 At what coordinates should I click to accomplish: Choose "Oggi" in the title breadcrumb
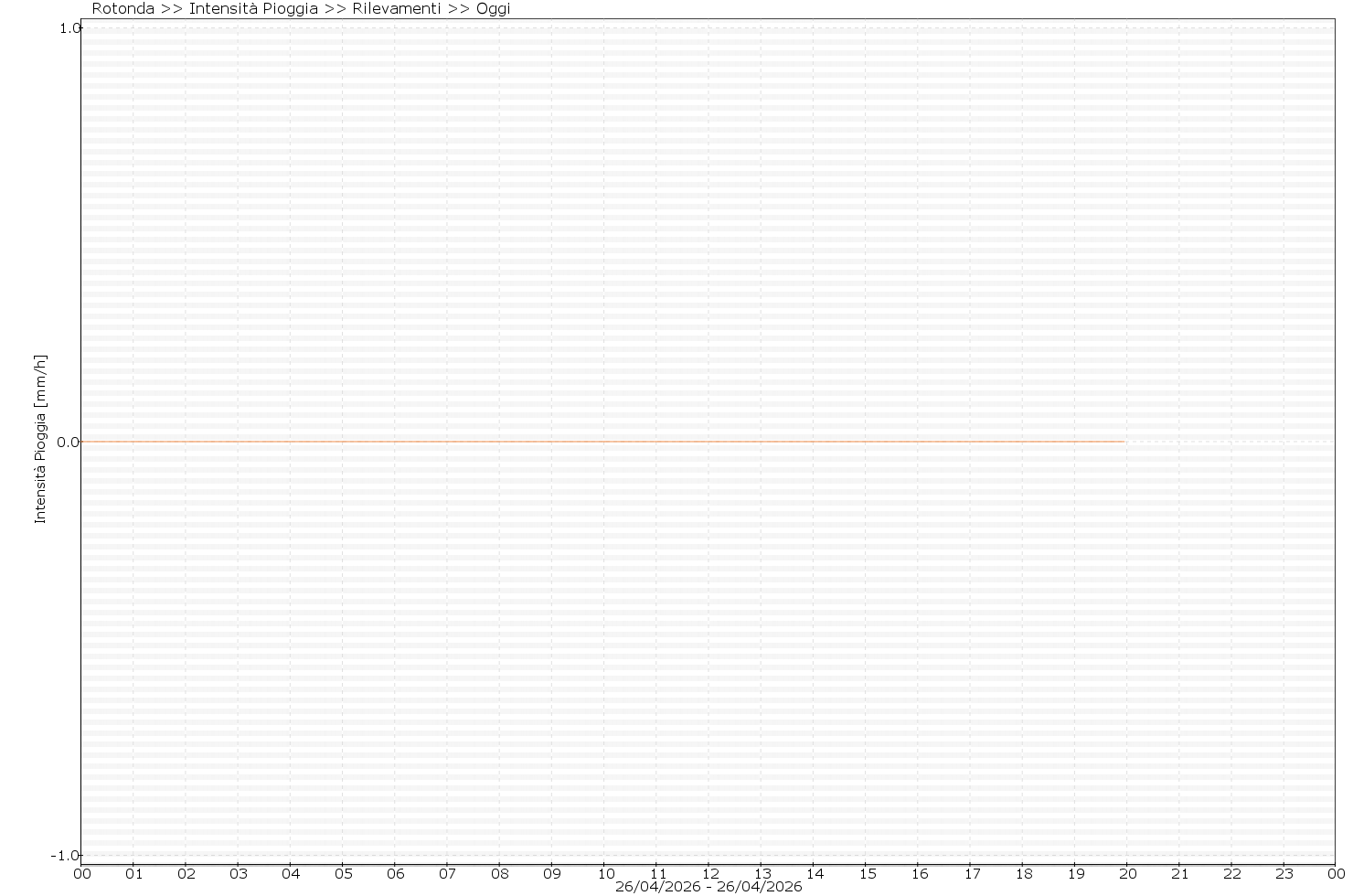tap(493, 9)
